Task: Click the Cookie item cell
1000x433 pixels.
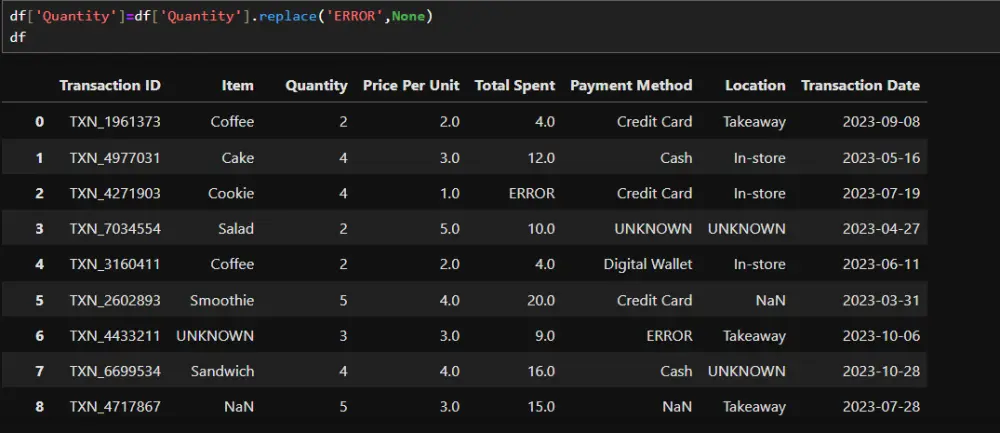Action: click(231, 193)
